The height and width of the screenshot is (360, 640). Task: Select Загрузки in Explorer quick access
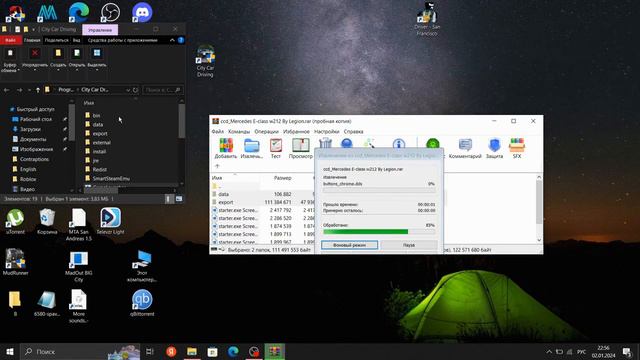click(x=30, y=129)
